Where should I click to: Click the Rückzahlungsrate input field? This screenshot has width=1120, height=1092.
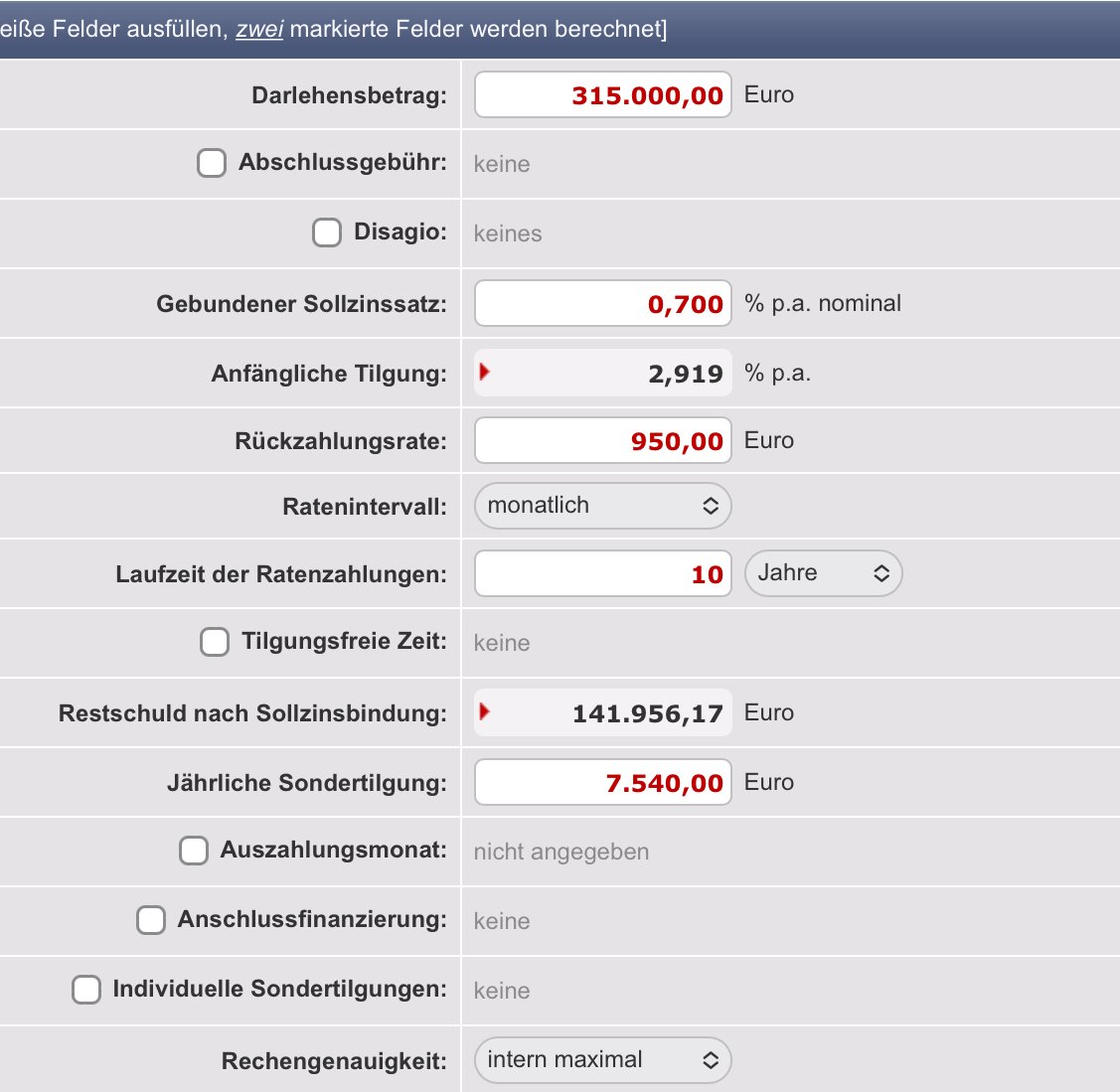click(x=603, y=440)
